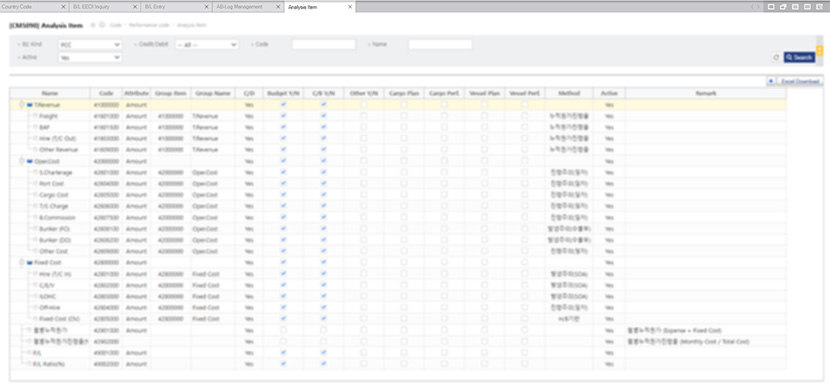Sort by the Name column header

[x=50, y=93]
